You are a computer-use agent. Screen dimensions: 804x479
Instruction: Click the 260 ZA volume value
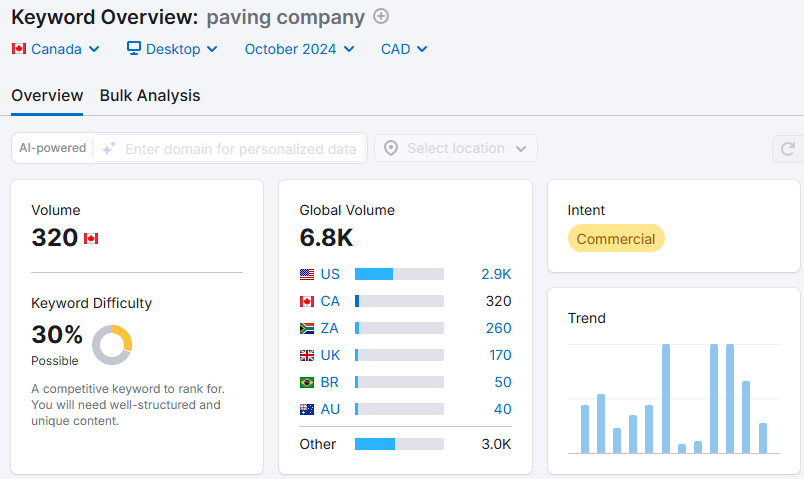point(498,328)
